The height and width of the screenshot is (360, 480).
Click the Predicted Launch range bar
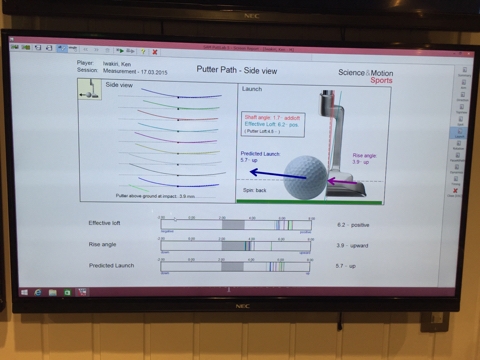click(x=235, y=267)
